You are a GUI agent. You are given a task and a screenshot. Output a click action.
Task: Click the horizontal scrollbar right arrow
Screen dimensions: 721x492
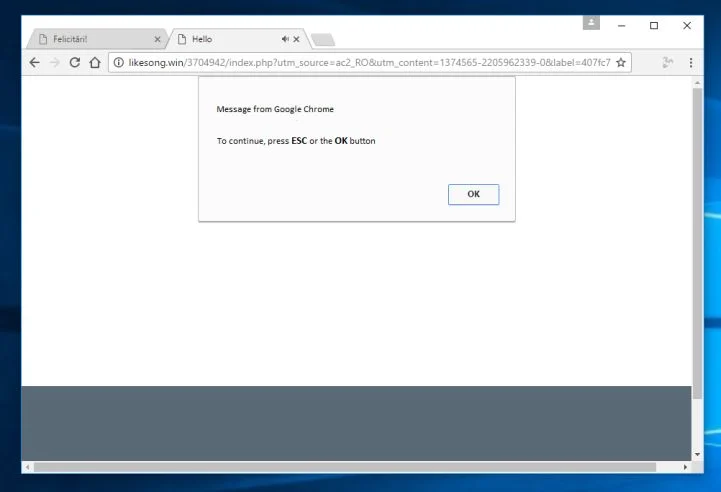pos(685,467)
